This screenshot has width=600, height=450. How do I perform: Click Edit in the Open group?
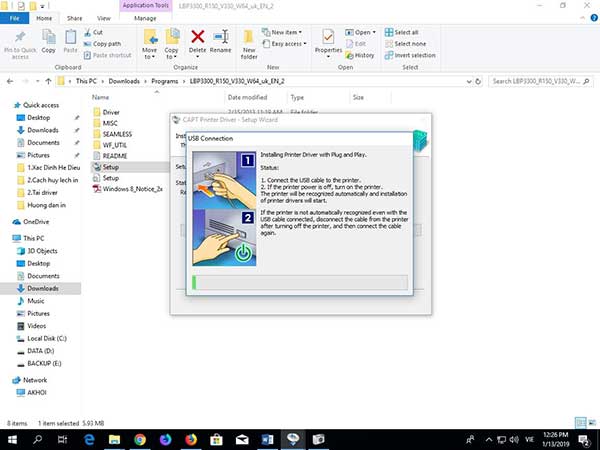pyautogui.click(x=356, y=44)
